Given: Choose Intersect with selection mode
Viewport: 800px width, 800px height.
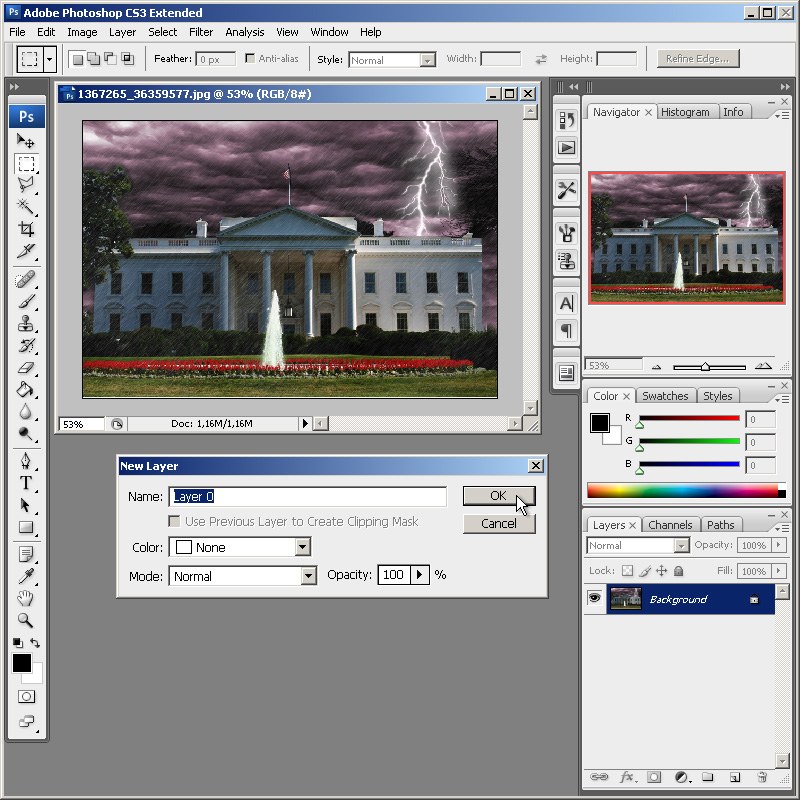Looking at the screenshot, I should pos(127,59).
